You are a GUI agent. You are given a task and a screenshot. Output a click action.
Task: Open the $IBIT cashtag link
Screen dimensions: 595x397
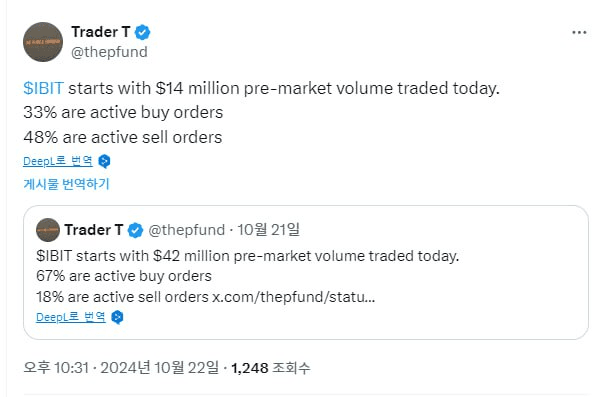point(43,88)
